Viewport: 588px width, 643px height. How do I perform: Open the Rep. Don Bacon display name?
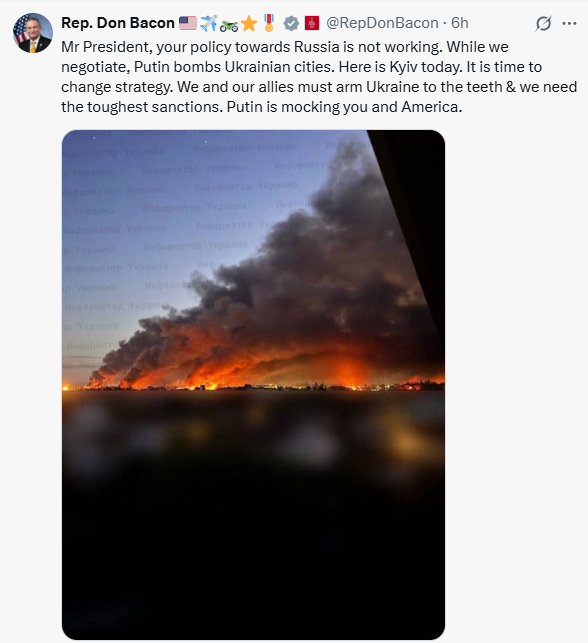pyautogui.click(x=118, y=23)
